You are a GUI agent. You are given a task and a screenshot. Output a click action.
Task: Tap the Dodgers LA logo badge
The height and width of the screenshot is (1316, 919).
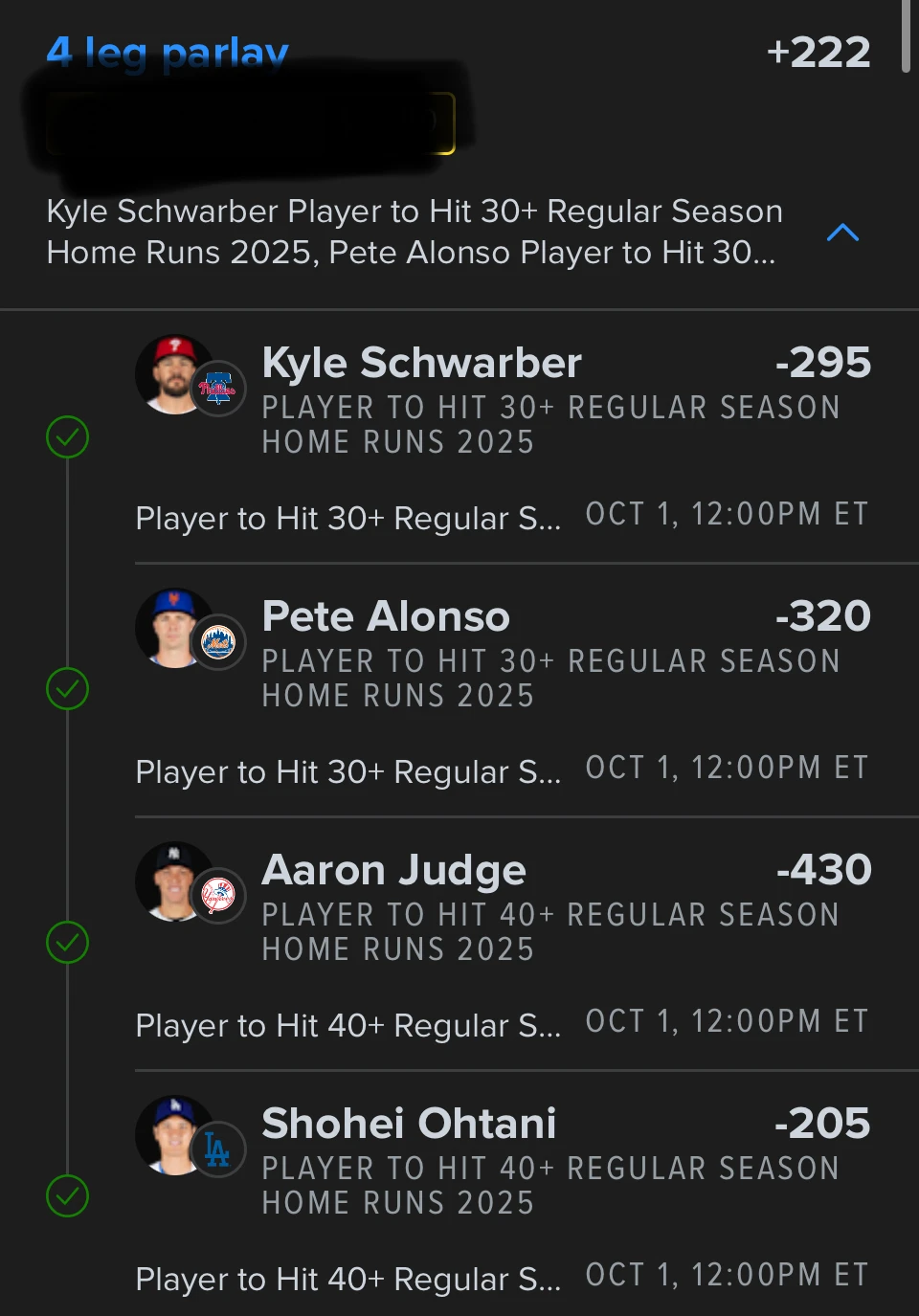(218, 1149)
